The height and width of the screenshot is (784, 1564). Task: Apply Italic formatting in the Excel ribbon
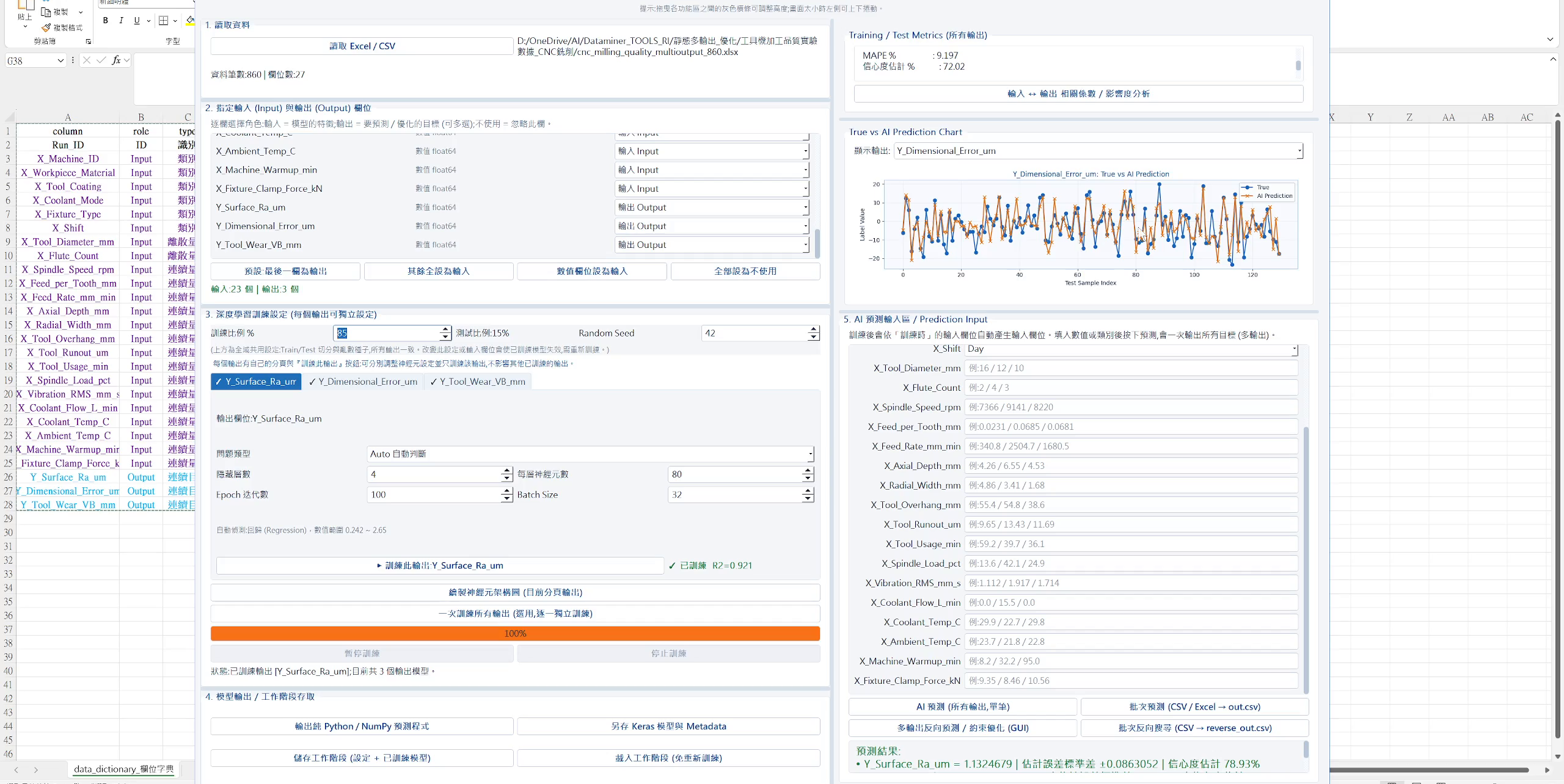121,21
